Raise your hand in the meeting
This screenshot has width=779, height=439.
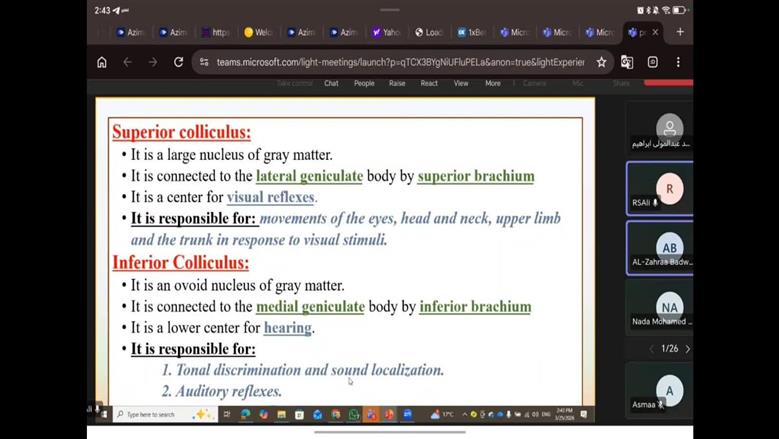point(397,83)
